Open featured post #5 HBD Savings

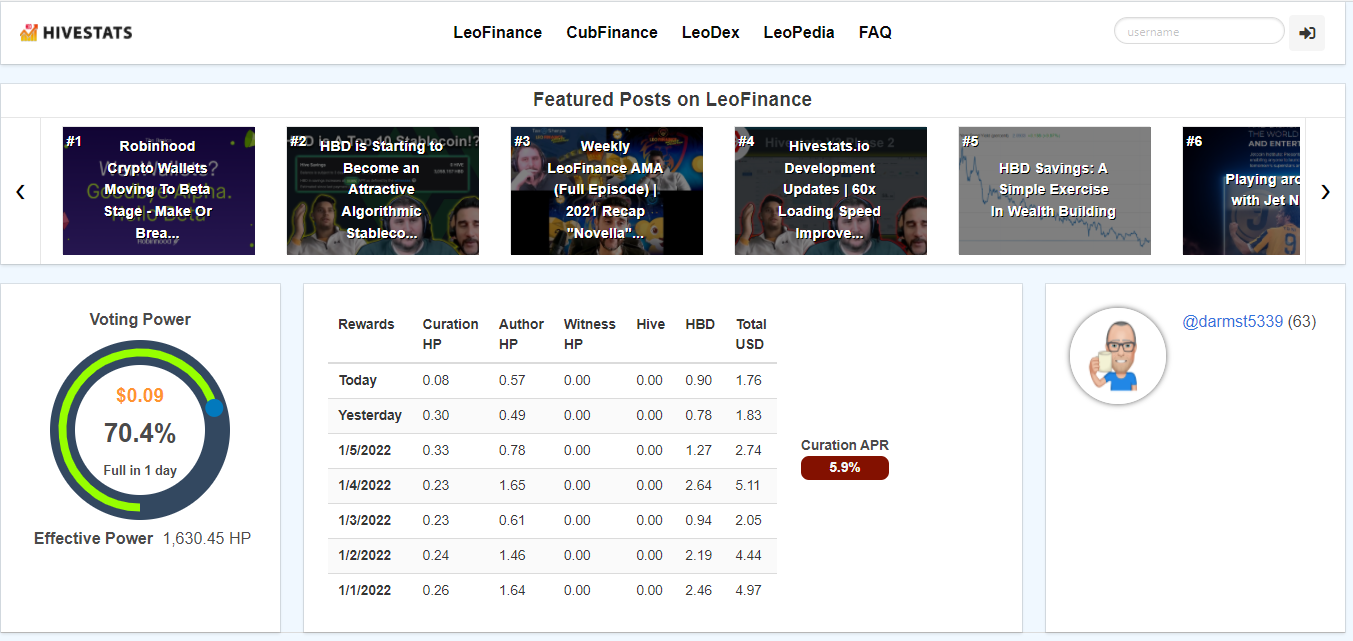point(1055,191)
